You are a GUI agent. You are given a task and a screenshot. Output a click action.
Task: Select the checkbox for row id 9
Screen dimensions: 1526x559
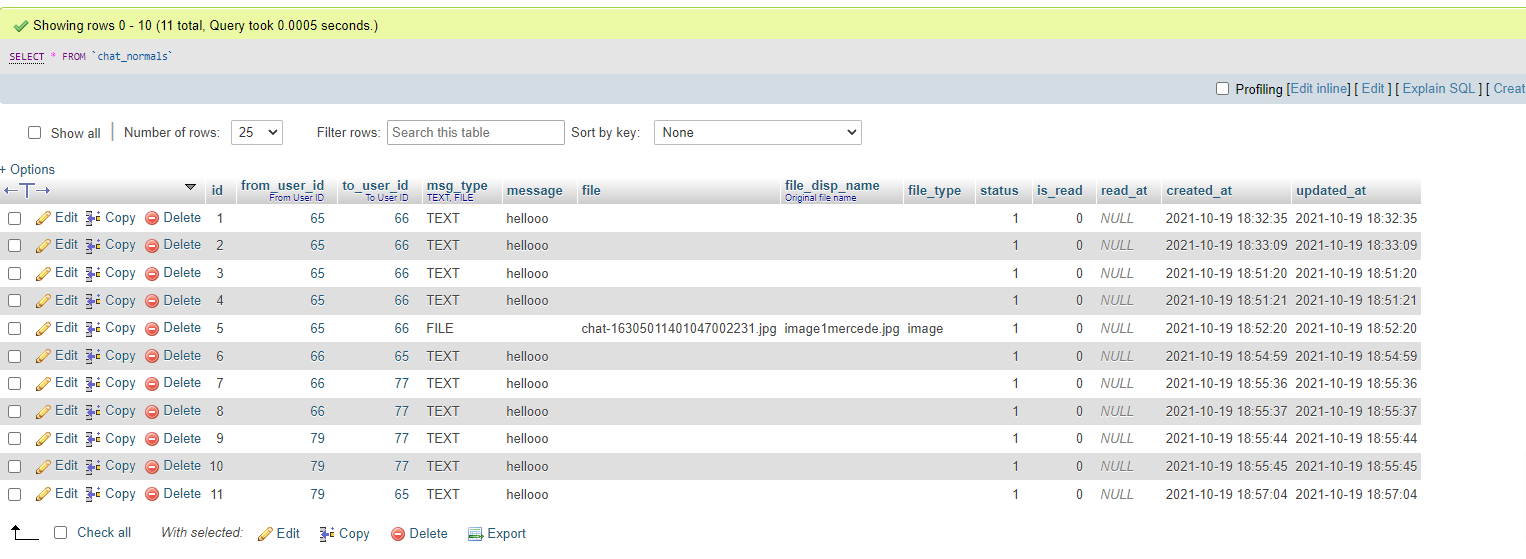[x=15, y=439]
